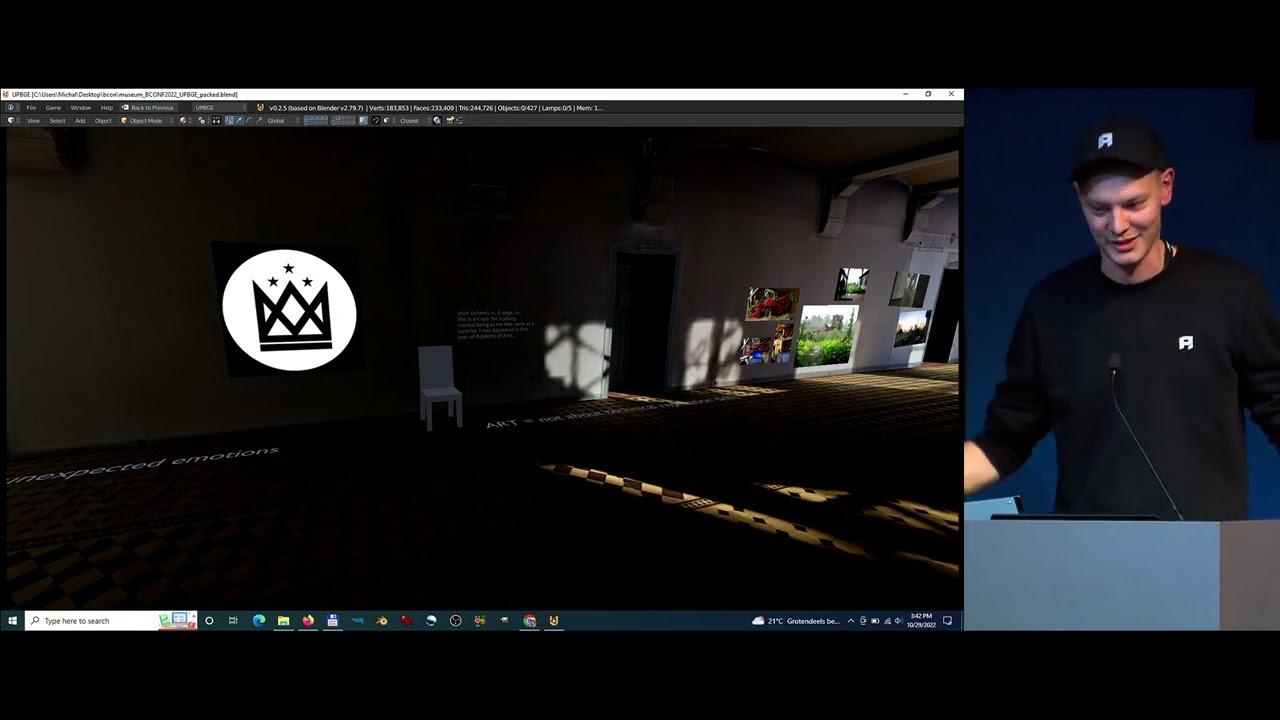Click the white chair in the scene
The width and height of the screenshot is (1280, 720).
click(438, 386)
